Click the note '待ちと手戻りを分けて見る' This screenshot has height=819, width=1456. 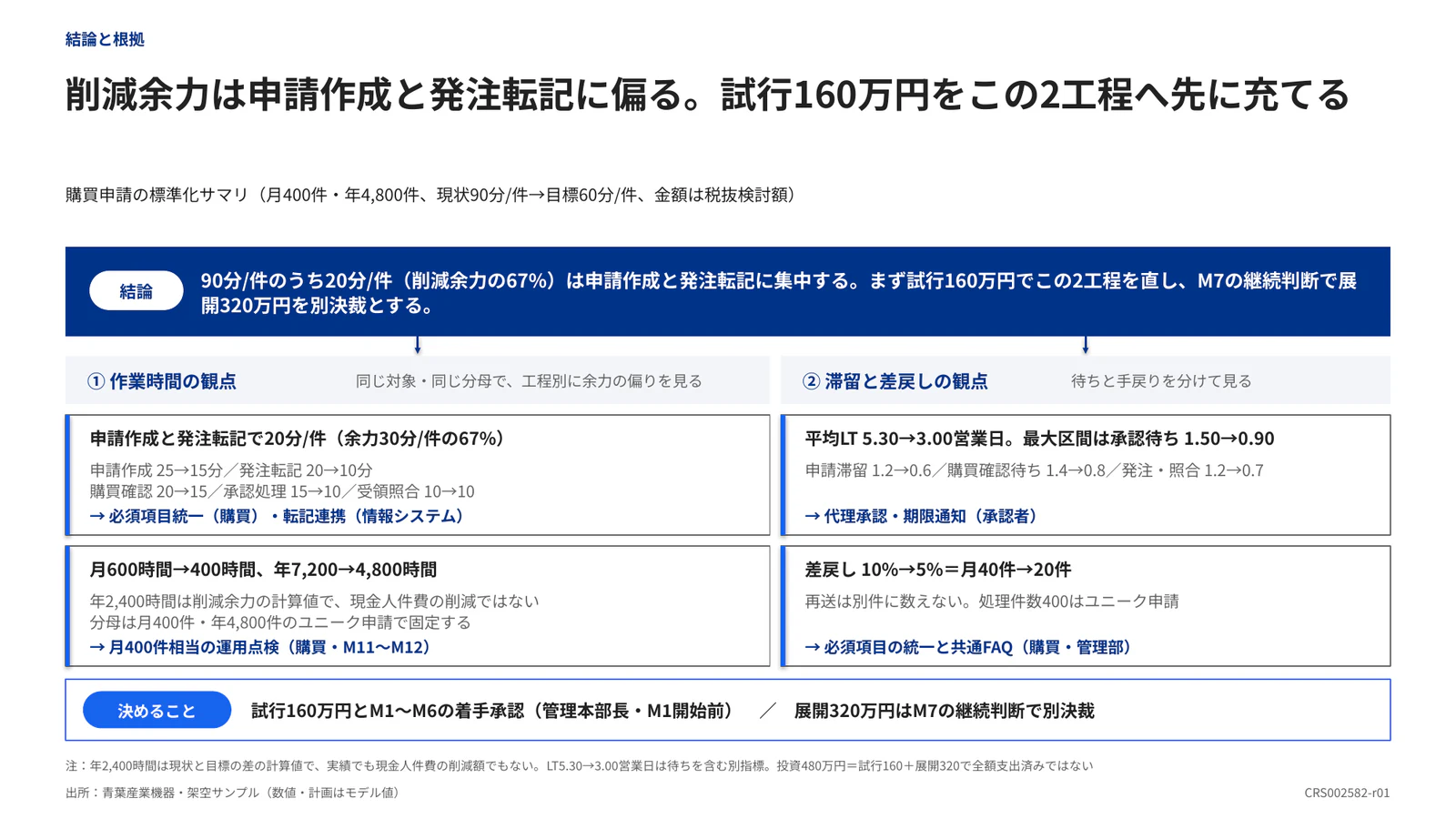[1161, 381]
